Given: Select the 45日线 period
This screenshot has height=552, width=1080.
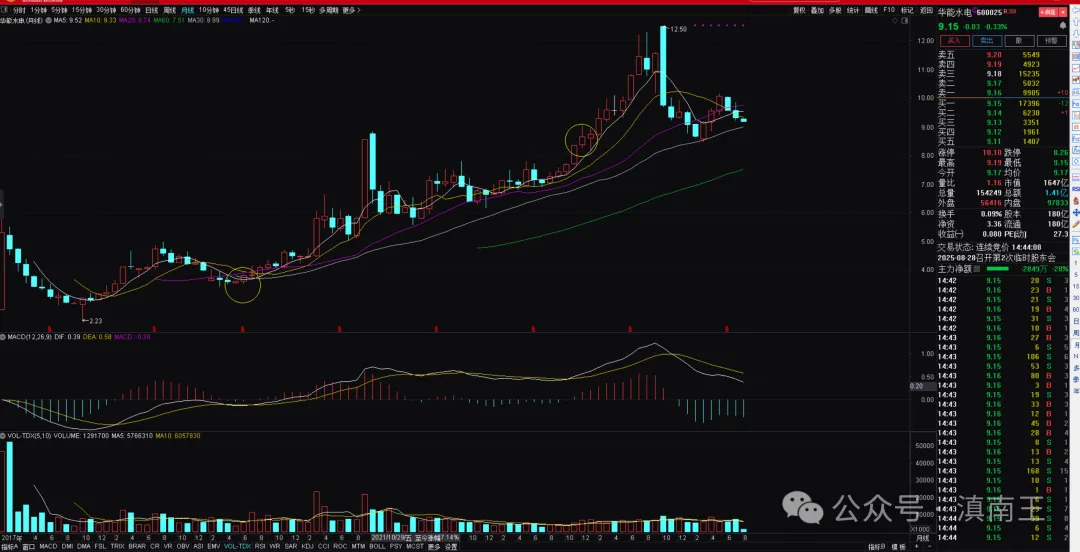Looking at the screenshot, I should pyautogui.click(x=233, y=10).
